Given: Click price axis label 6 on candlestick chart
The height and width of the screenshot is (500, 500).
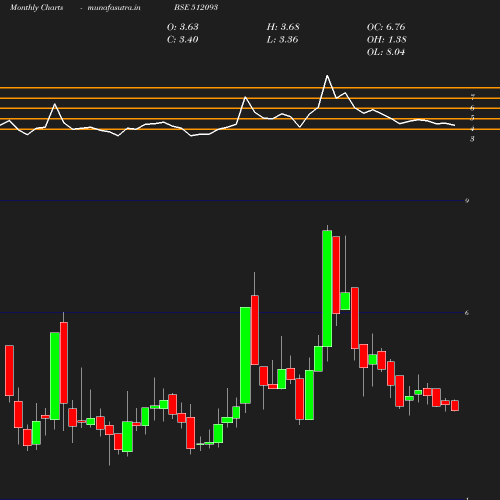Looking at the screenshot, I should 467,313.
